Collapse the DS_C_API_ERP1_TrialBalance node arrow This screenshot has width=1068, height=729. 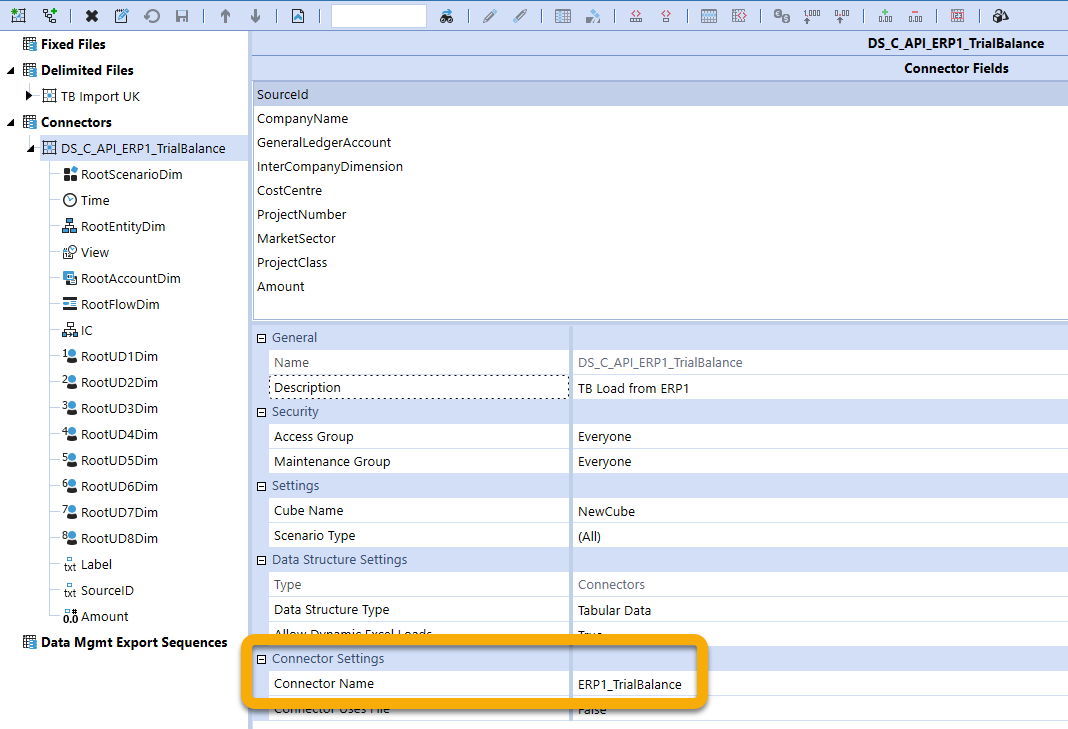tap(31, 149)
